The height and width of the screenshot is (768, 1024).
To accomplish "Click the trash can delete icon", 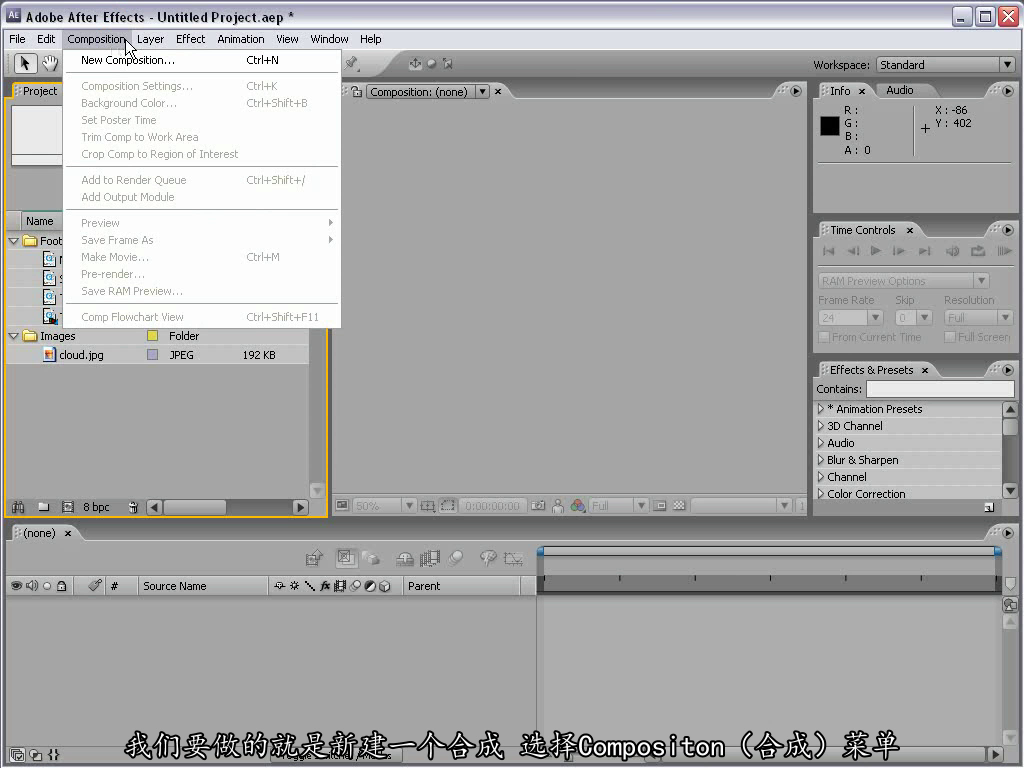I will pyautogui.click(x=133, y=507).
